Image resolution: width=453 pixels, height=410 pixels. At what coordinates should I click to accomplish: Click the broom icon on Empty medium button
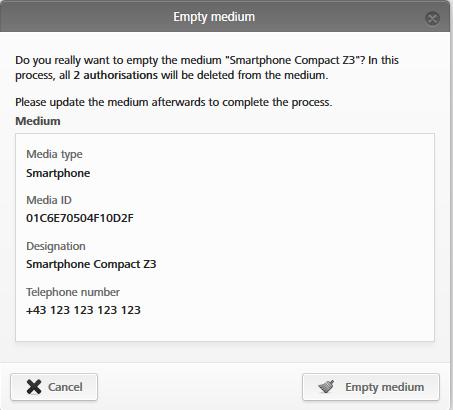326,386
